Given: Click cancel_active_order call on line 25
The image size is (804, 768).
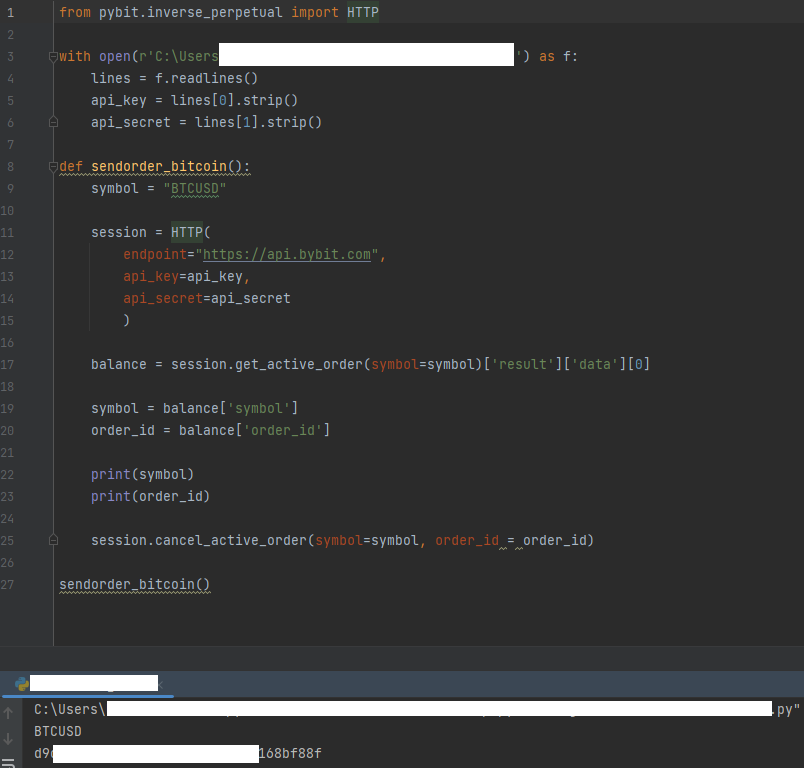Looking at the screenshot, I should pos(230,540).
